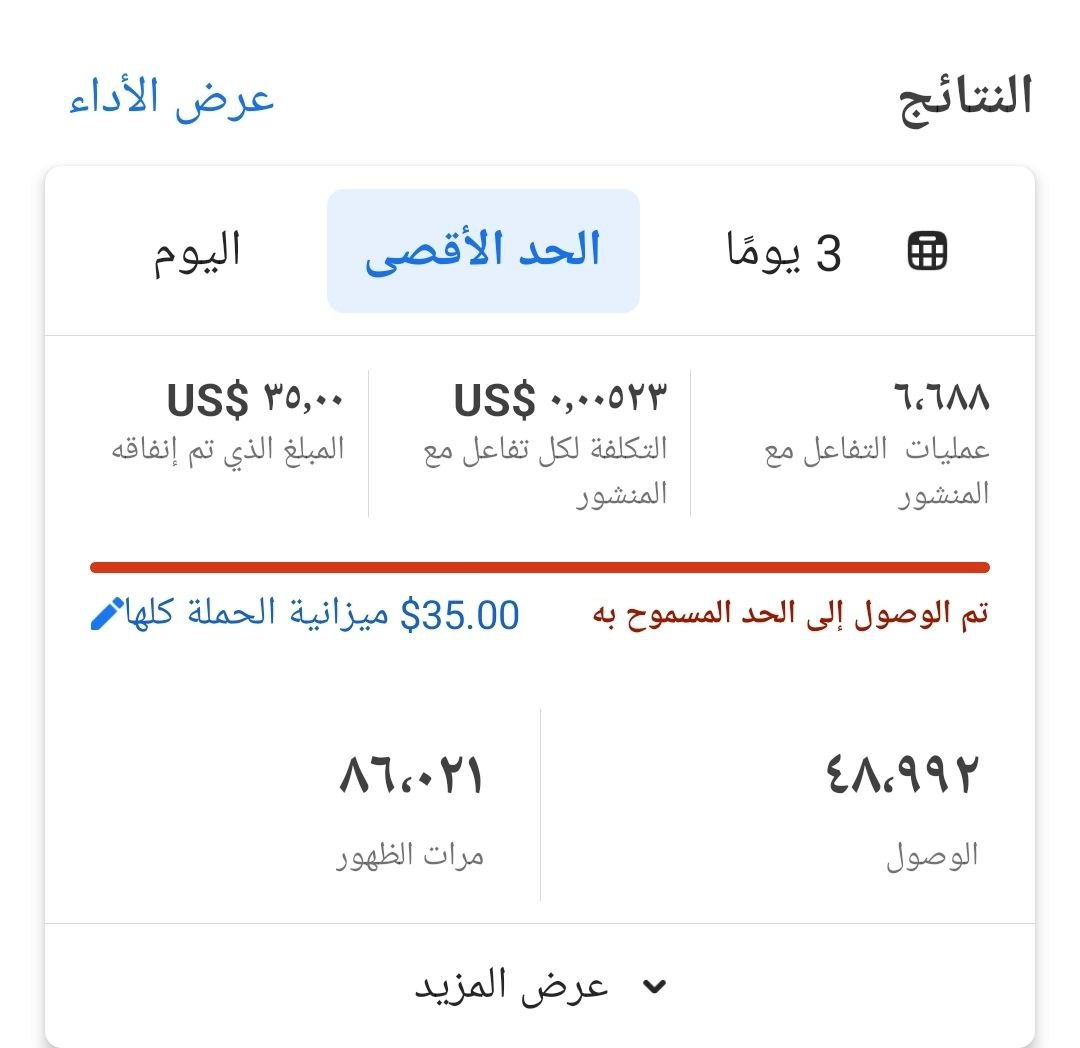Click the النتائج heading
This screenshot has width=1080, height=1048.
click(x=966, y=98)
